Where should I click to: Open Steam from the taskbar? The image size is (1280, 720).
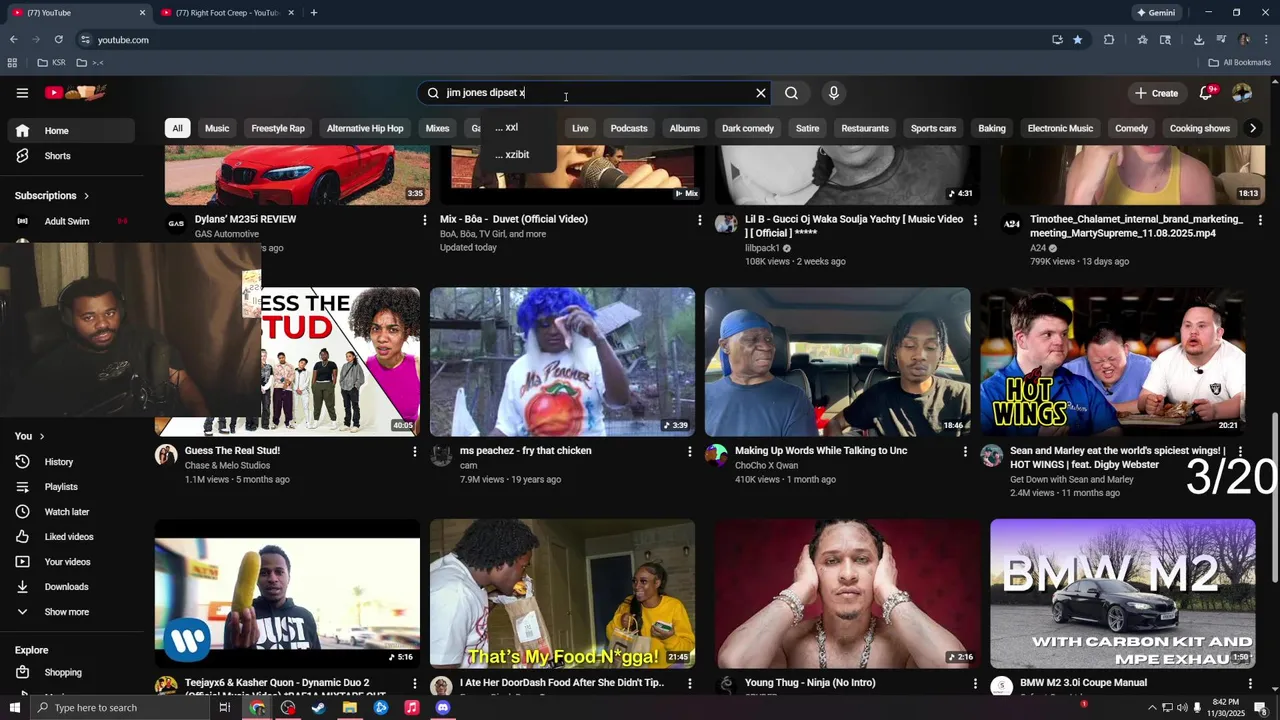(319, 708)
